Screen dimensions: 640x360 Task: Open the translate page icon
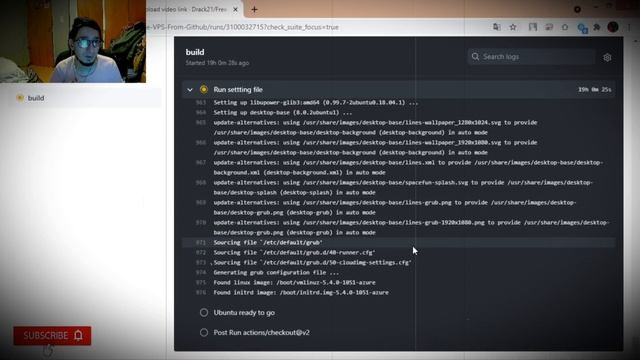click(497, 27)
